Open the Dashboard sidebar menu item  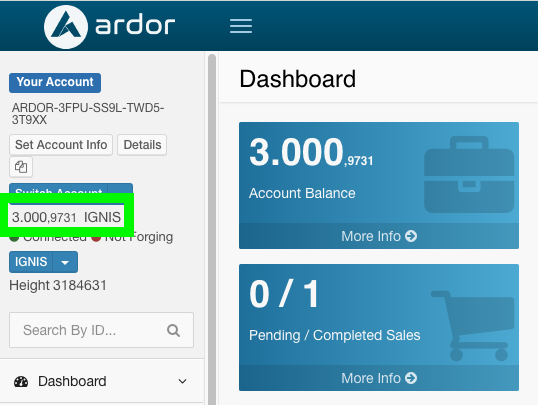(102, 381)
